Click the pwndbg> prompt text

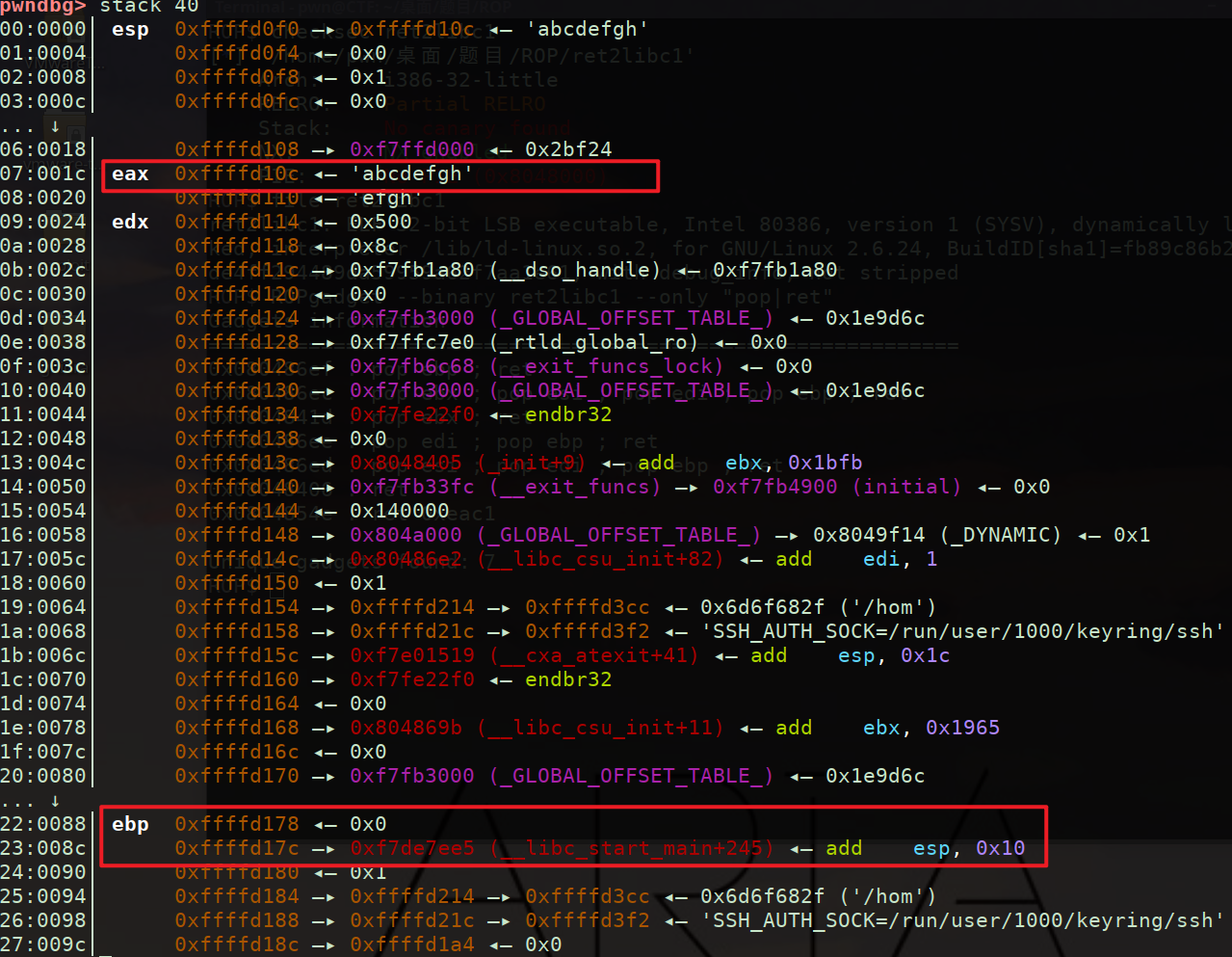[43, 6]
